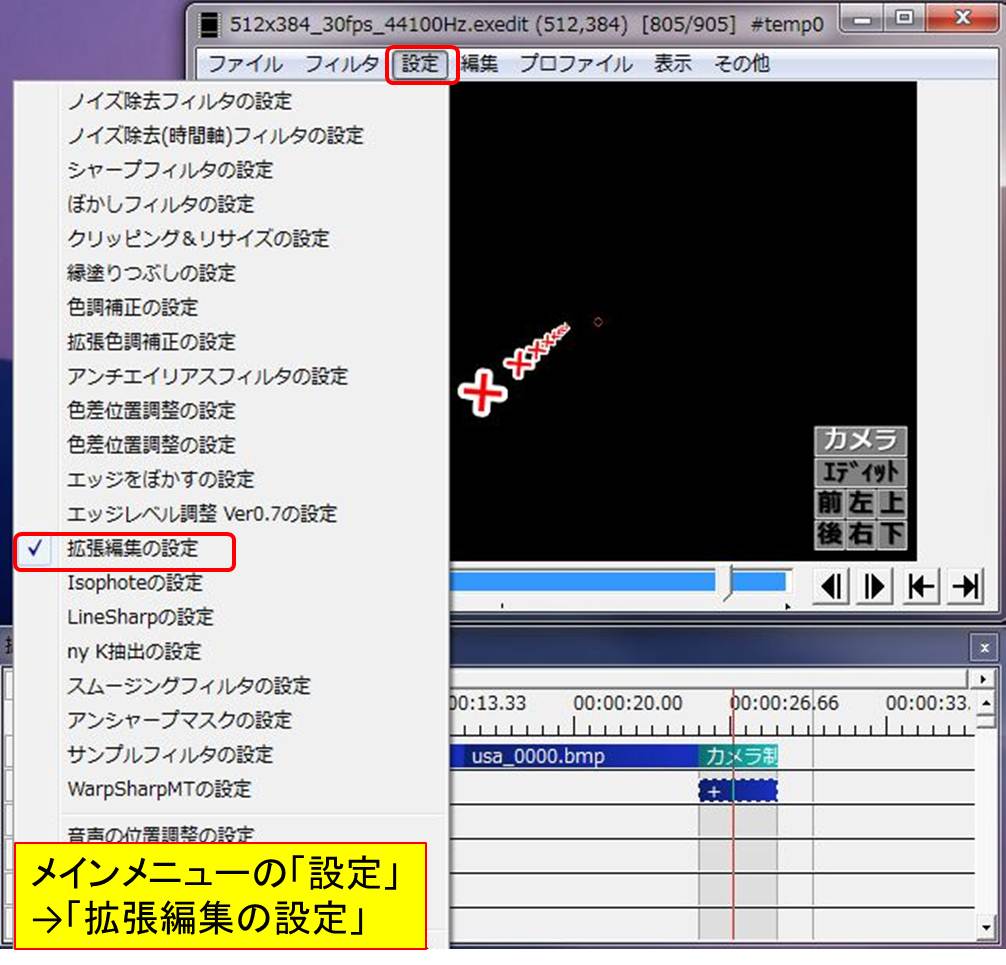Advance one frame with next-frame button
Screen dimensions: 1006x965
[x=875, y=586]
